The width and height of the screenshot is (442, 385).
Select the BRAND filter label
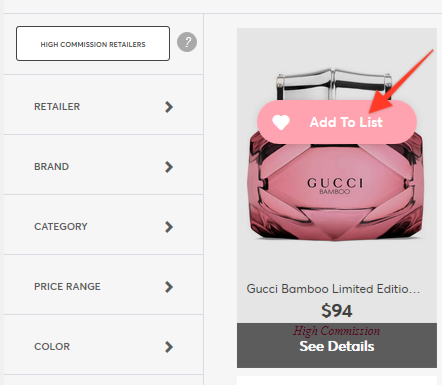click(52, 167)
